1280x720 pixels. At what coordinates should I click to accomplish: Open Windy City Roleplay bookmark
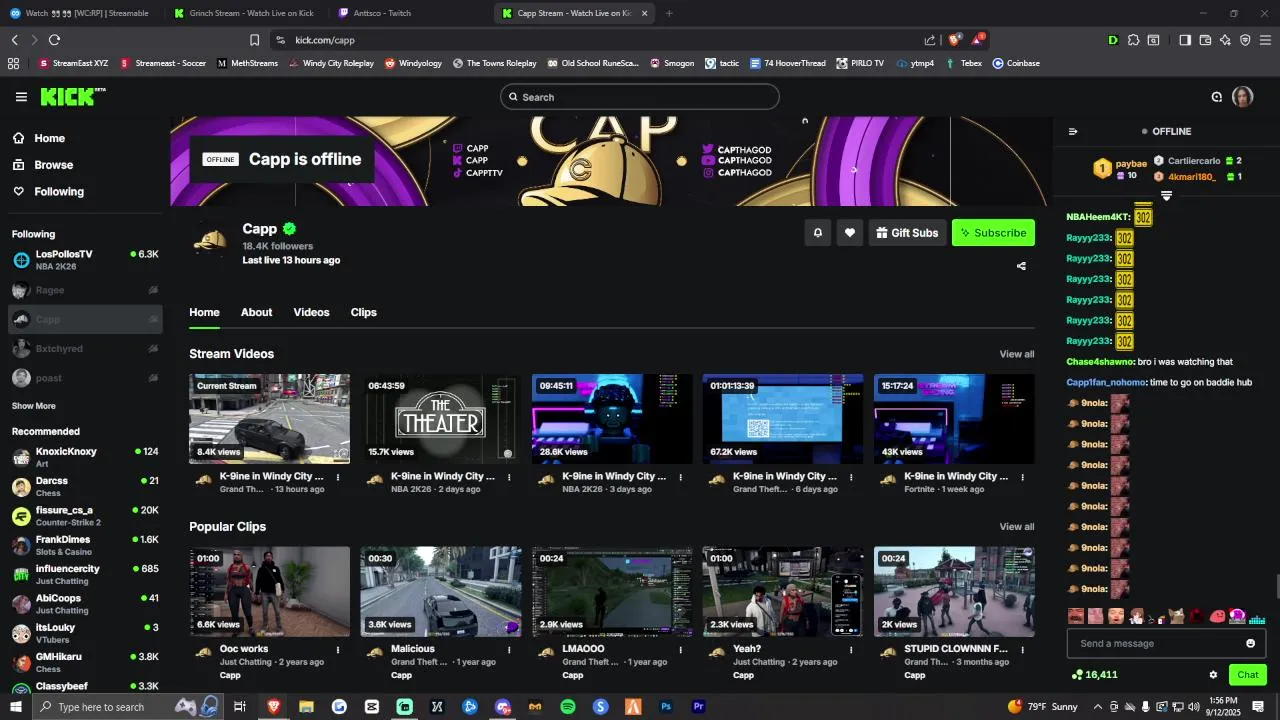tap(331, 63)
